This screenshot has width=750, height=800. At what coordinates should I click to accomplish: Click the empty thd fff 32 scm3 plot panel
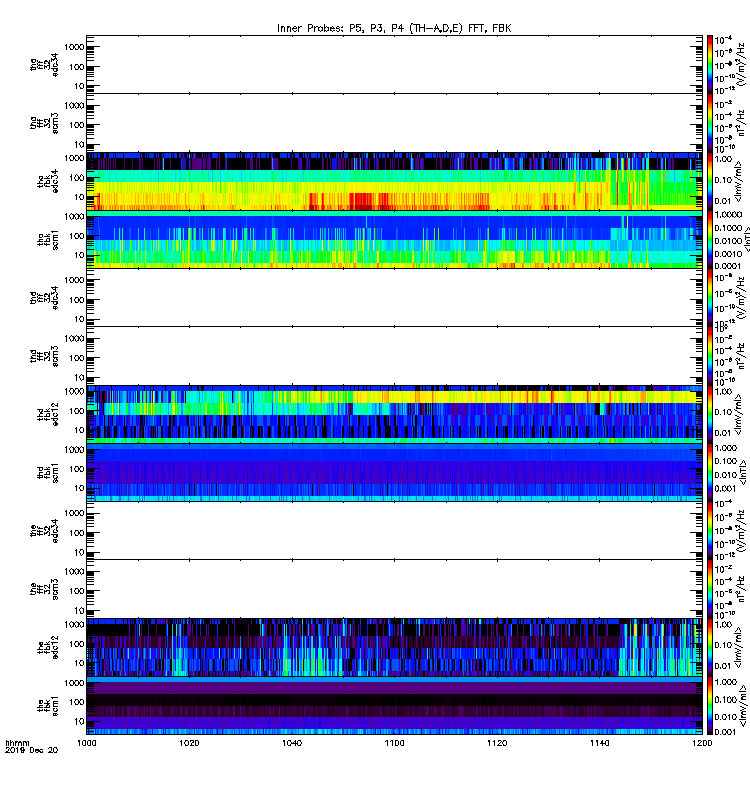[x=394, y=356]
